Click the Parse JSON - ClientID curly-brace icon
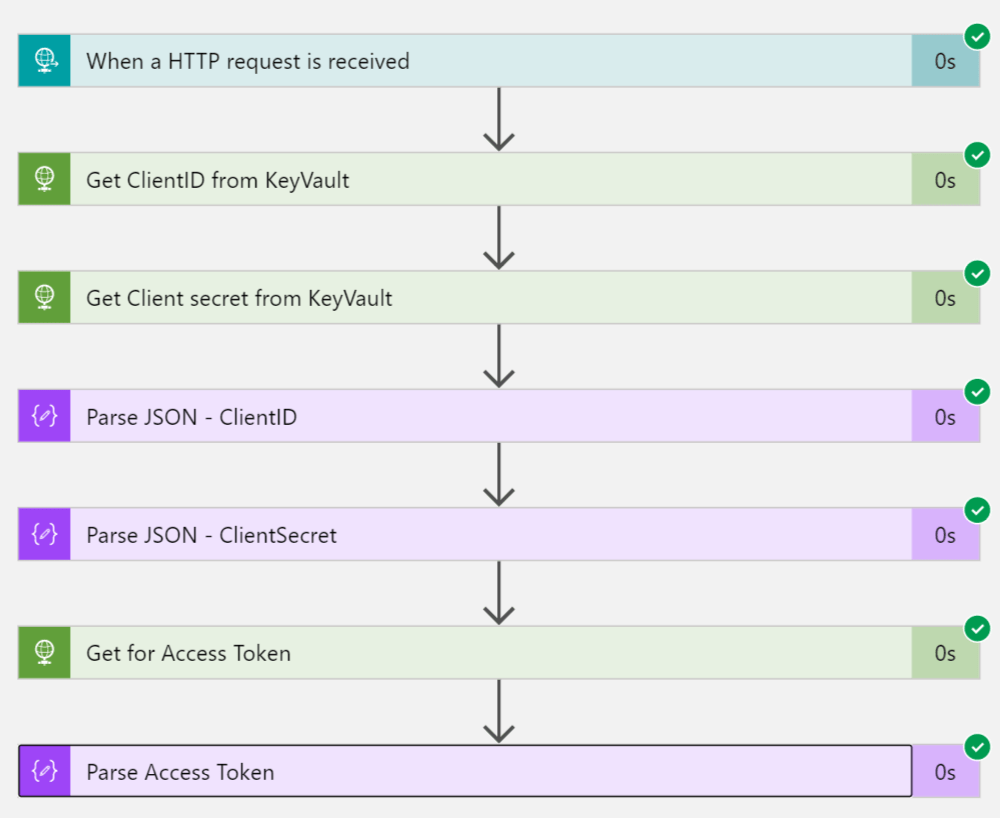 click(44, 416)
